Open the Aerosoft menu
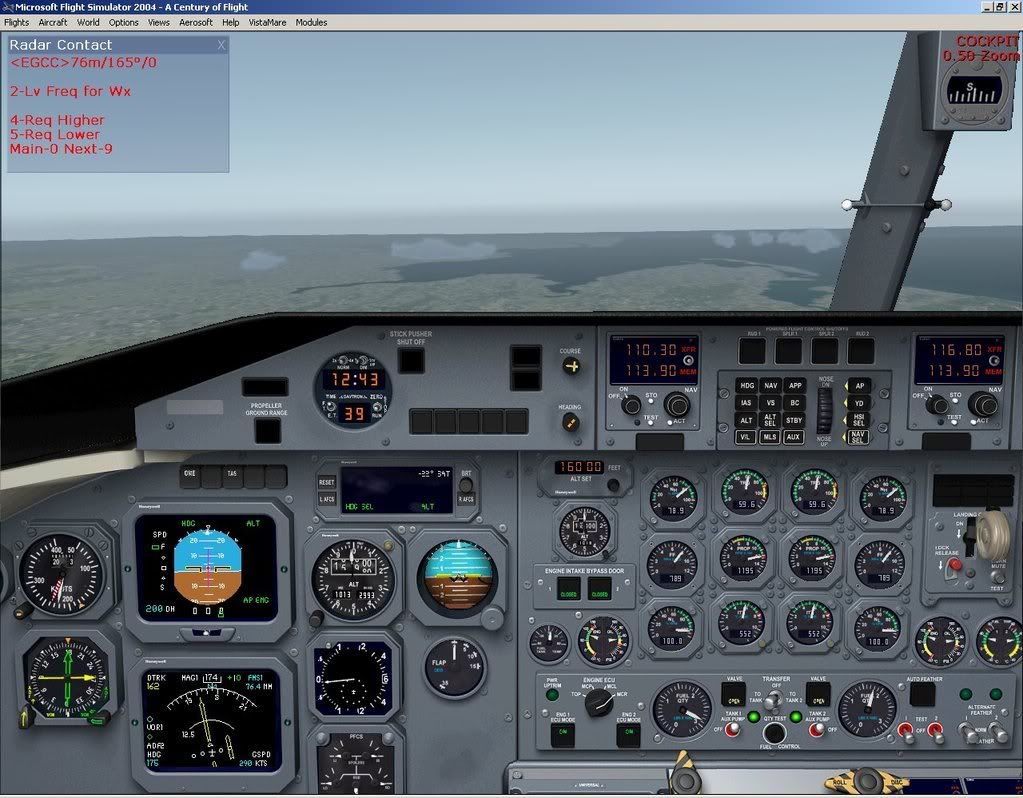Screen dimensions: 1023x798 click(x=196, y=22)
